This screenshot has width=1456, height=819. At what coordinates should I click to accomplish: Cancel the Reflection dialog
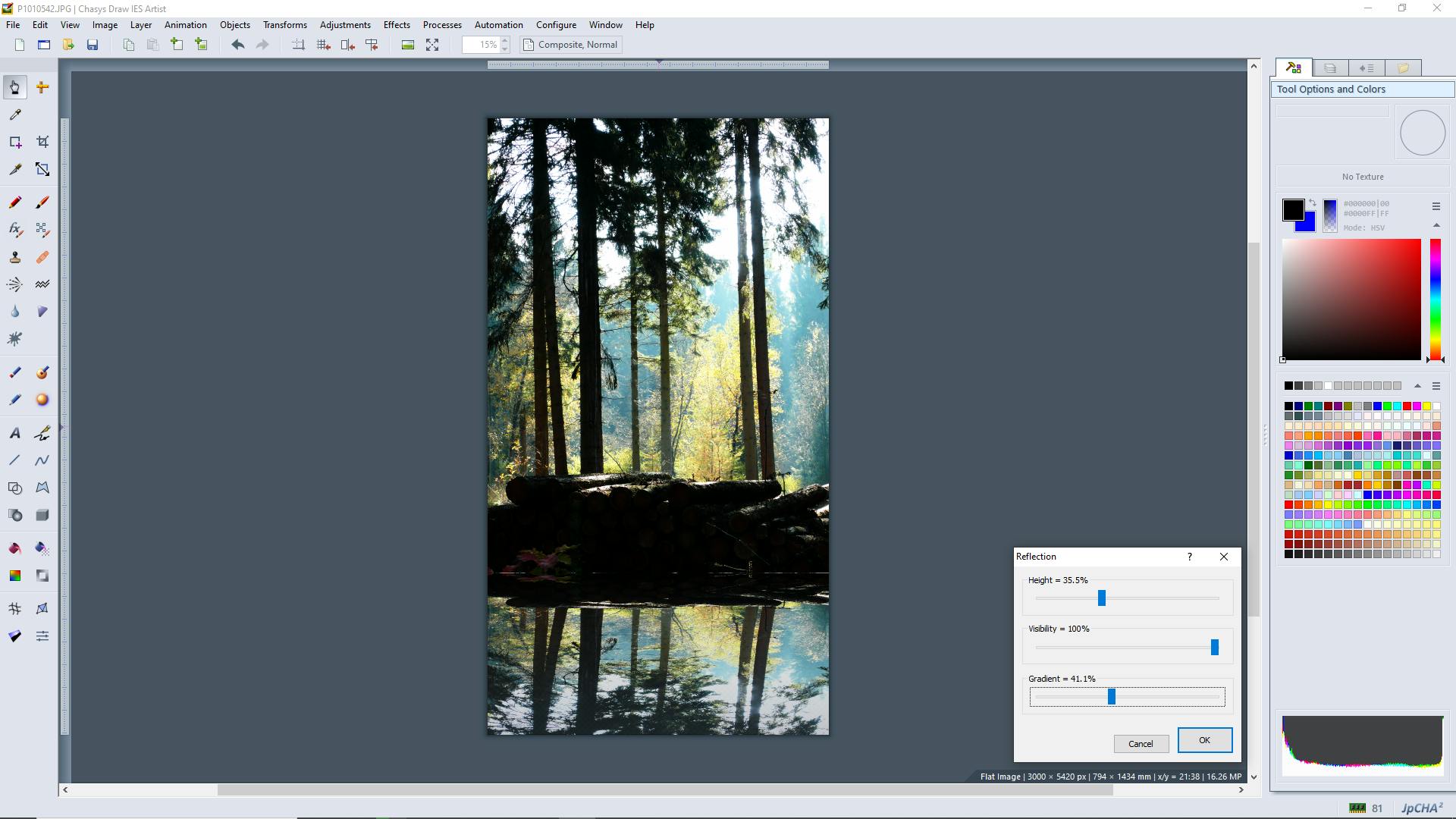1141,744
